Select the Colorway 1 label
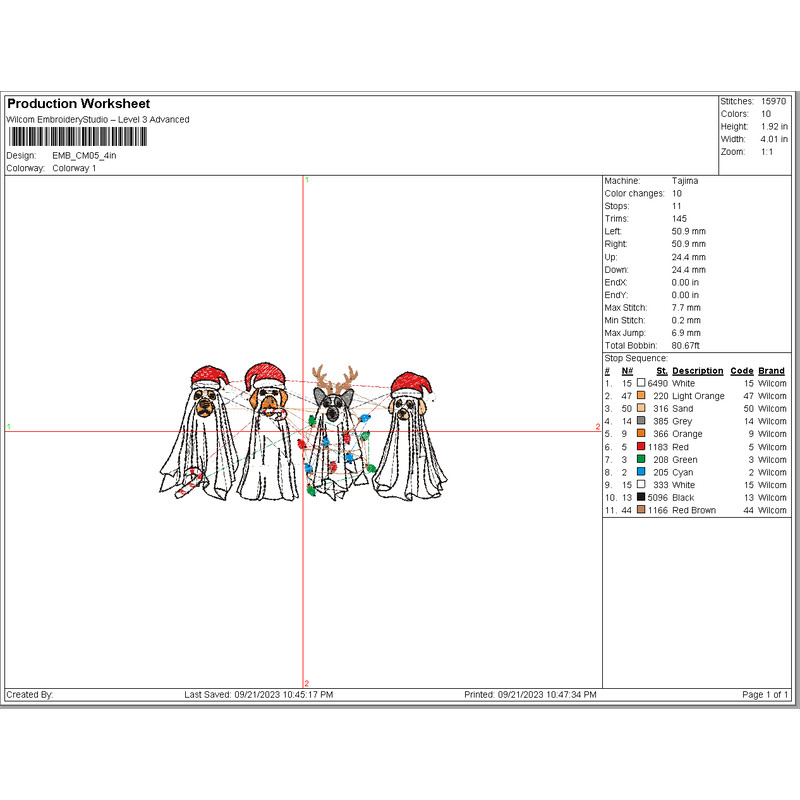Screen dimensions: 800x800 tap(77, 168)
